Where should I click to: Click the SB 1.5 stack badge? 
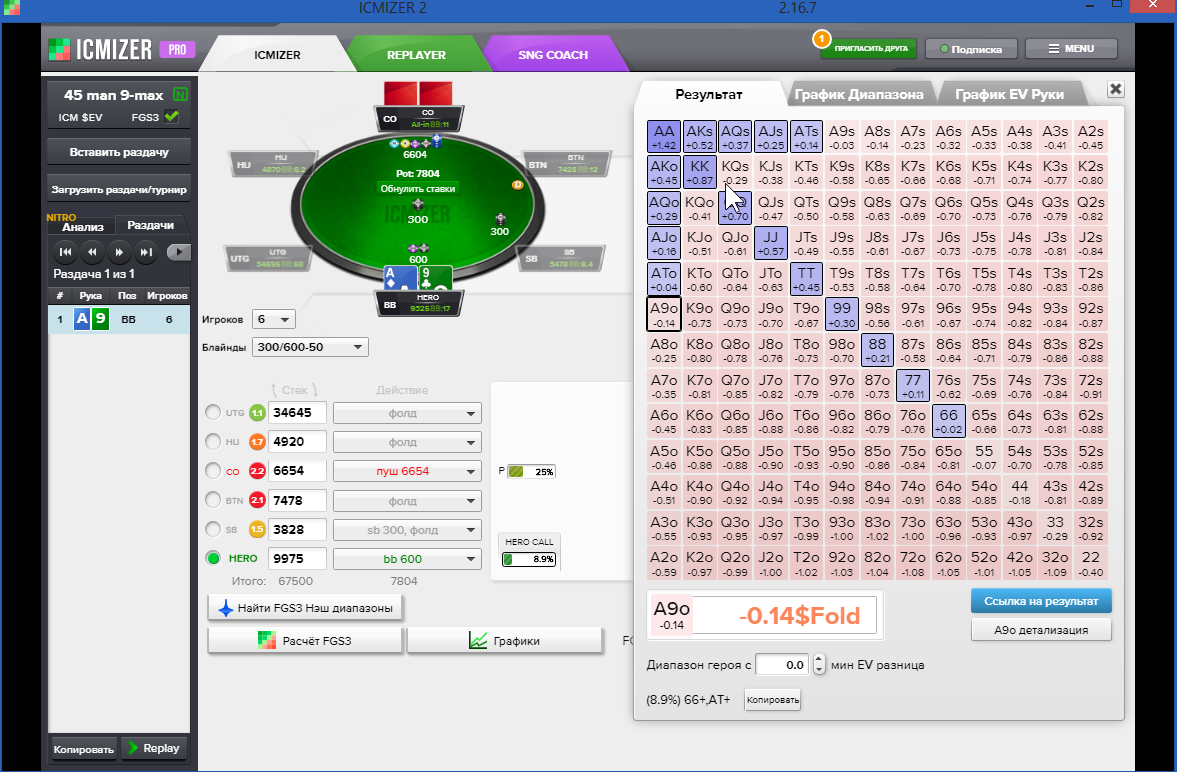click(257, 529)
